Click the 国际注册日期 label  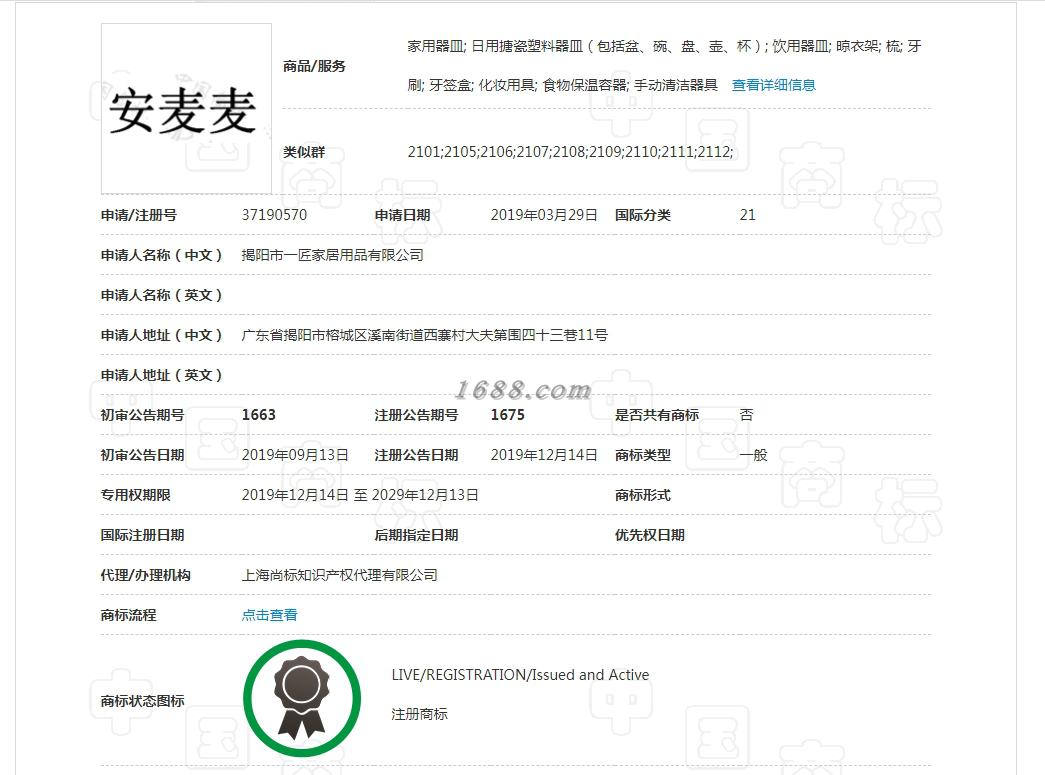coord(143,535)
